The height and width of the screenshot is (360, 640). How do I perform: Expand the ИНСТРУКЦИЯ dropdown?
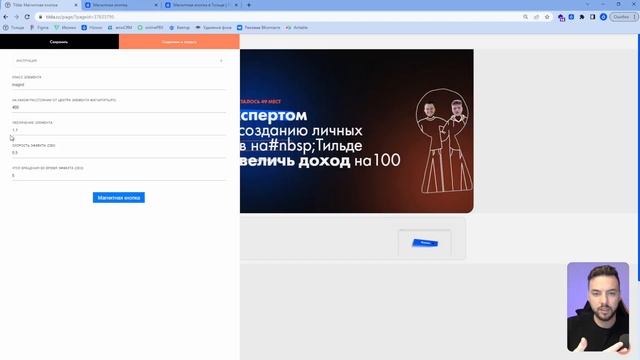pos(119,60)
